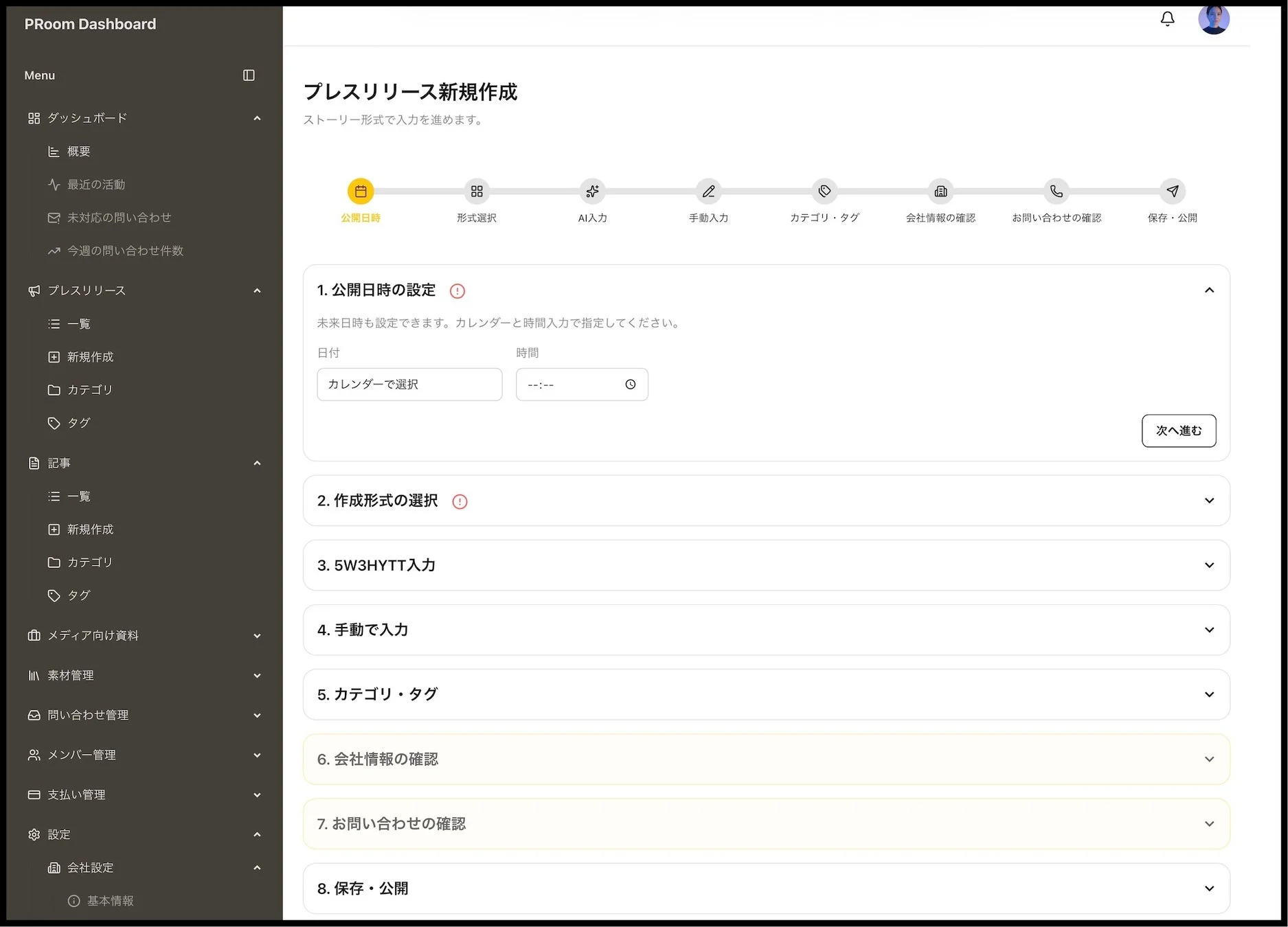Jump to the カテゴリ・タグ tag step icon
The width and height of the screenshot is (1288, 927).
824,192
